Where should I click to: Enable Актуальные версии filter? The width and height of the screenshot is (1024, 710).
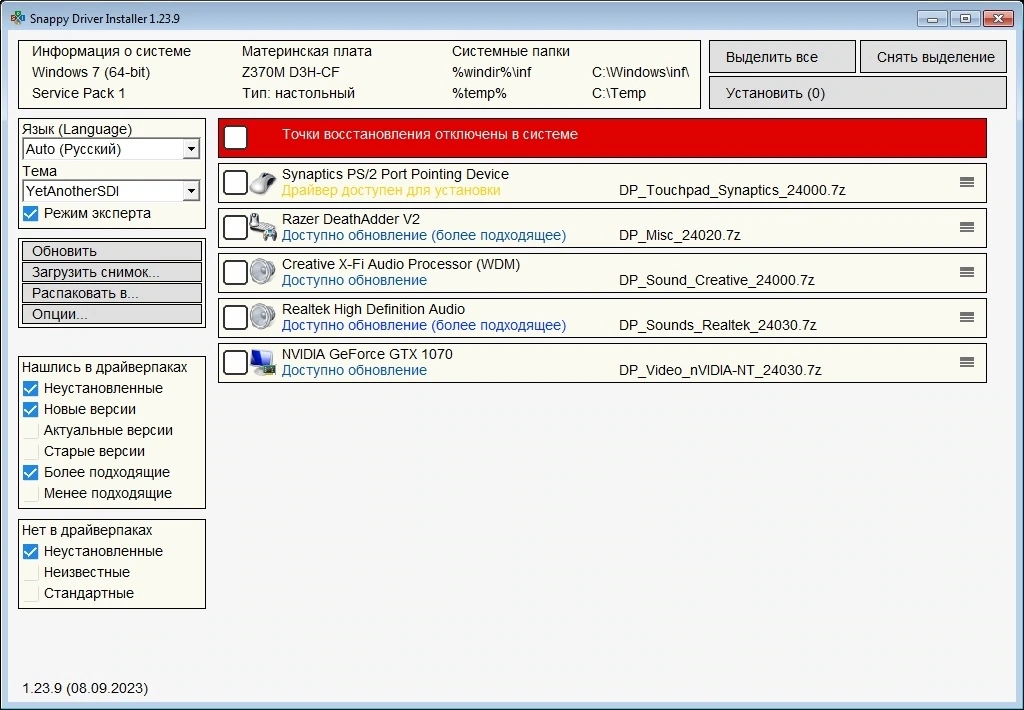(x=31, y=430)
